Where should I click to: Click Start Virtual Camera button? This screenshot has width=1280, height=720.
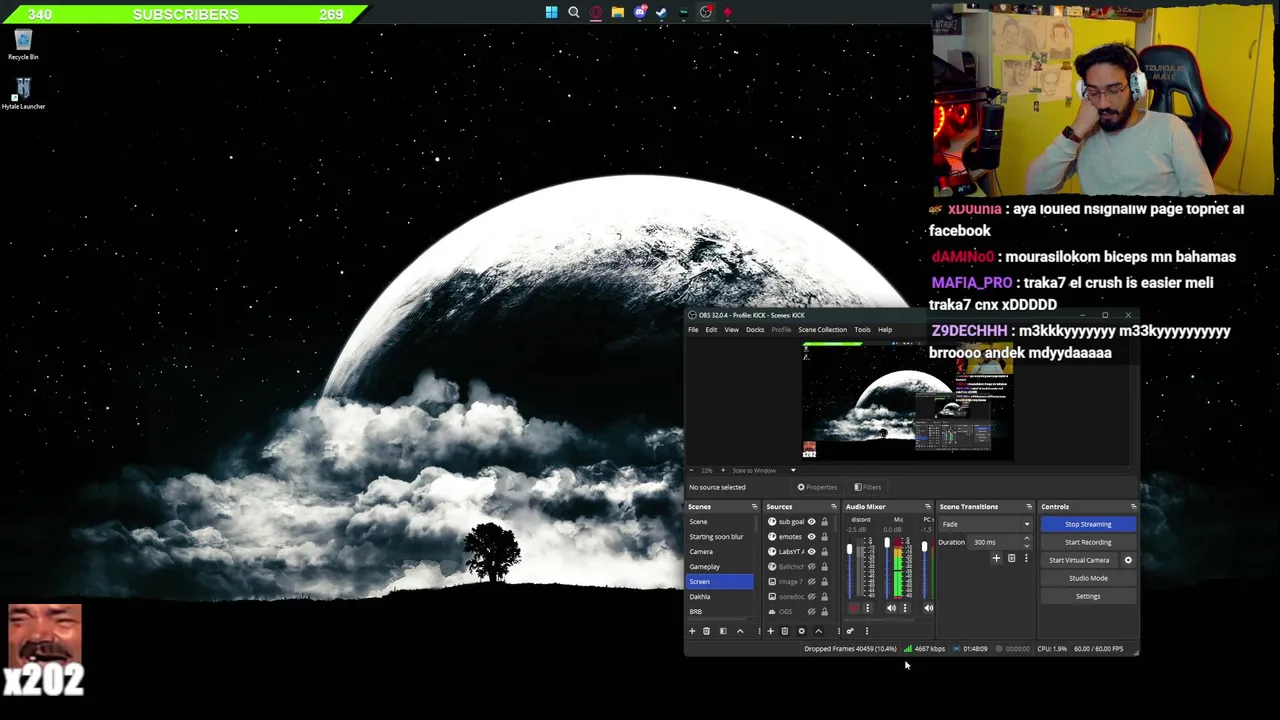tap(1079, 560)
